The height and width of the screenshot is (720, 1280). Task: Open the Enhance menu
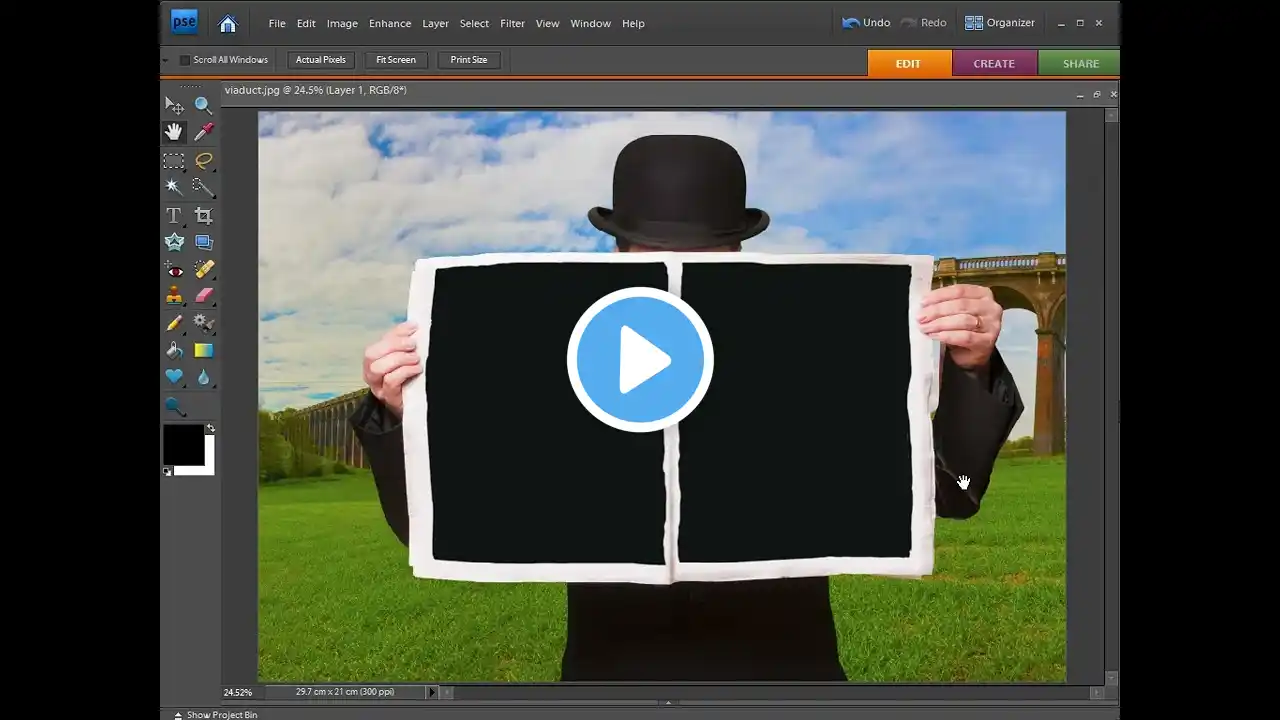tap(389, 23)
